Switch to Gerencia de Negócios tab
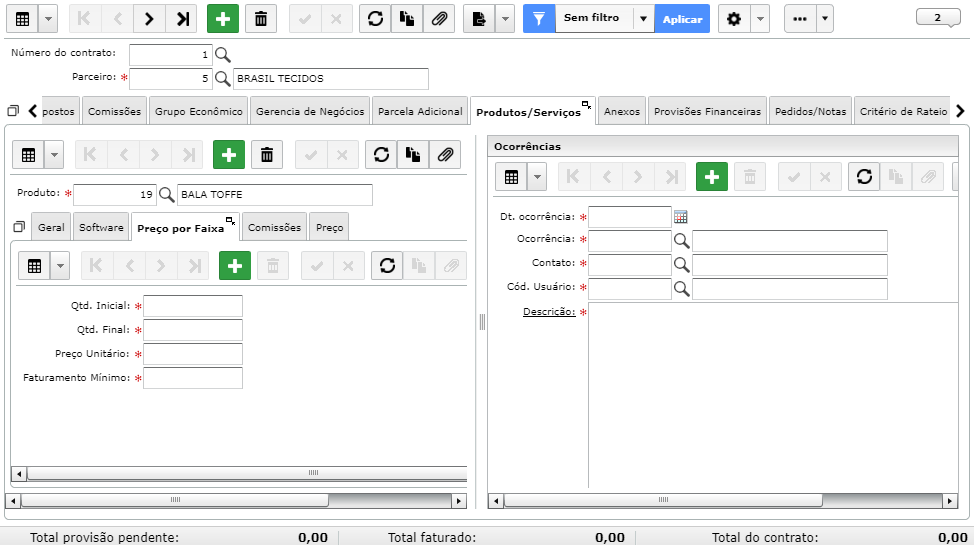Image resolution: width=974 pixels, height=545 pixels. (x=310, y=111)
